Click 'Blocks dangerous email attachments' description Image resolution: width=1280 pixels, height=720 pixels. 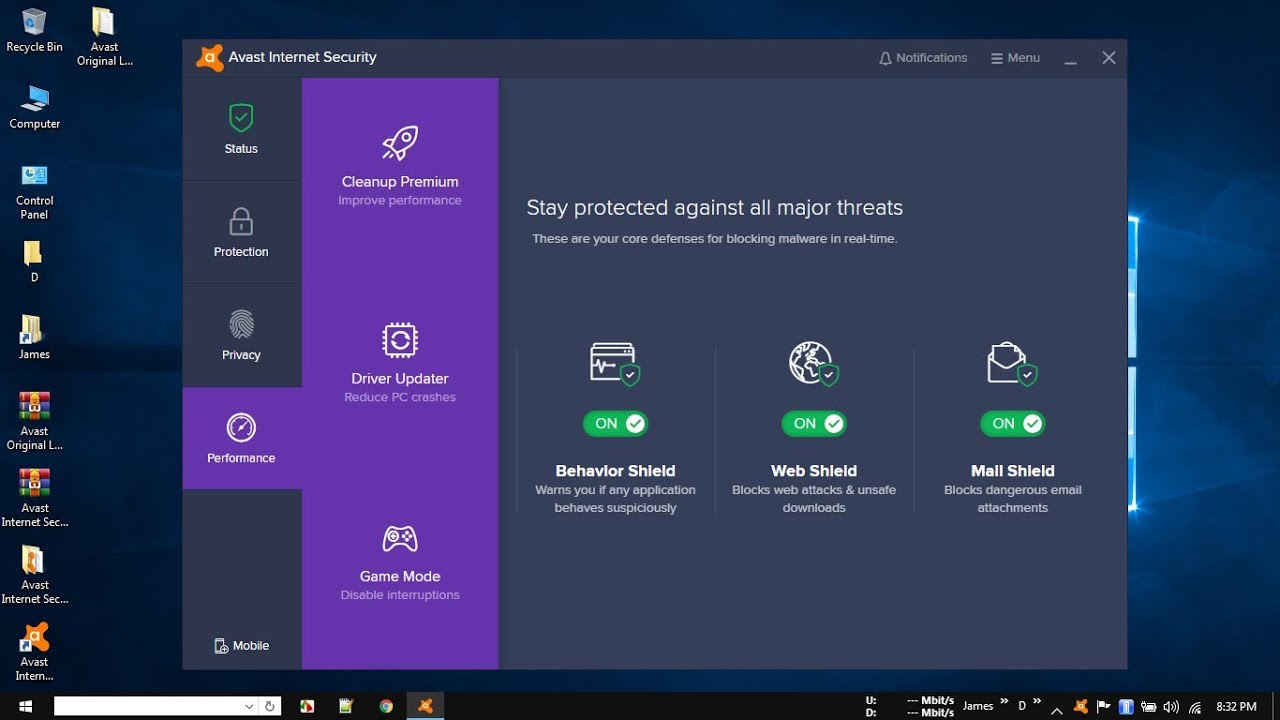click(1013, 499)
